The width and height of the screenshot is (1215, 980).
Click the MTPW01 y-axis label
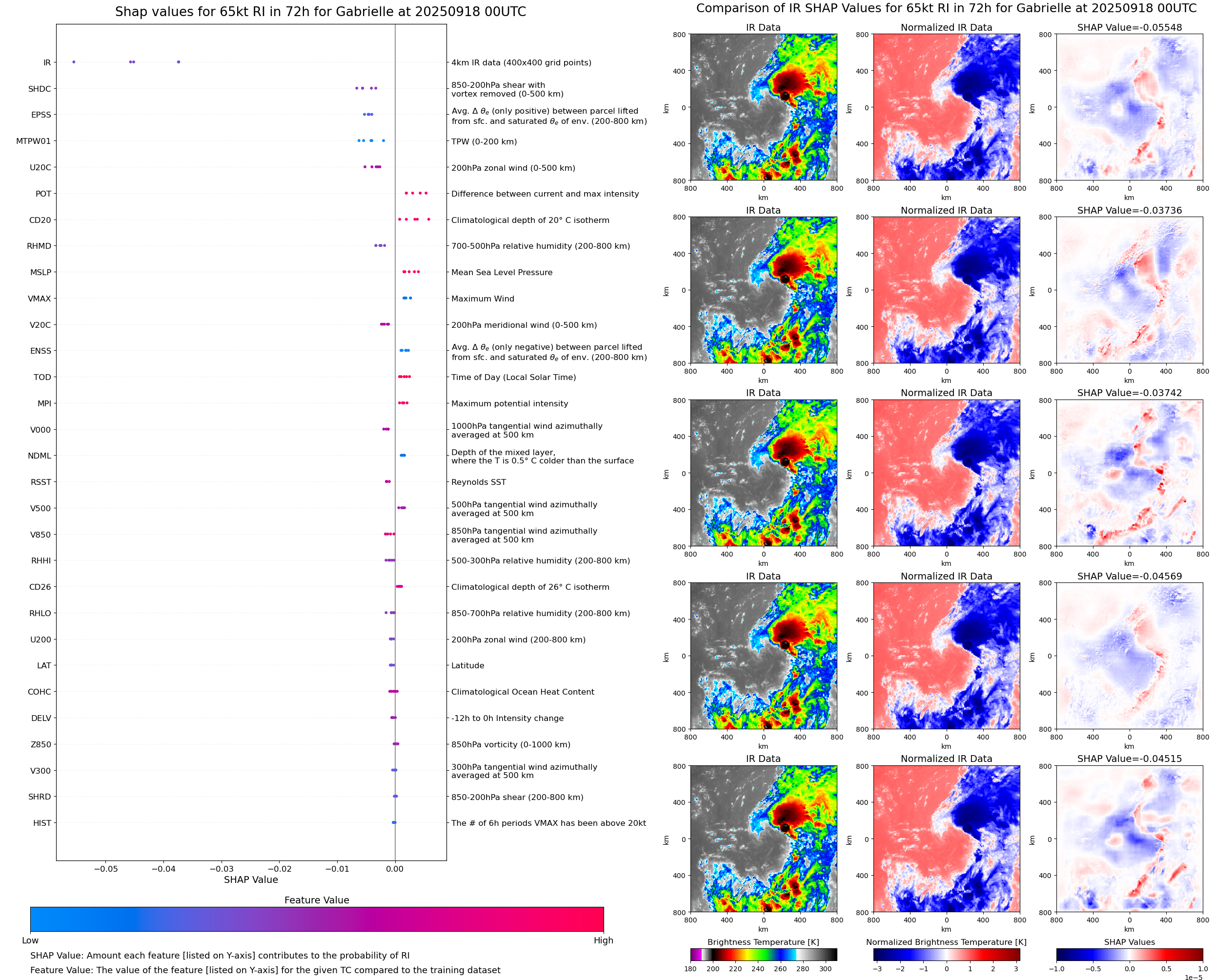33,141
